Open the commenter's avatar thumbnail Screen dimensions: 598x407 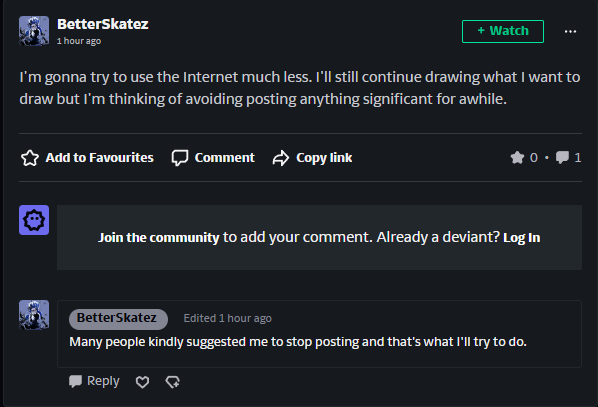pos(34,315)
